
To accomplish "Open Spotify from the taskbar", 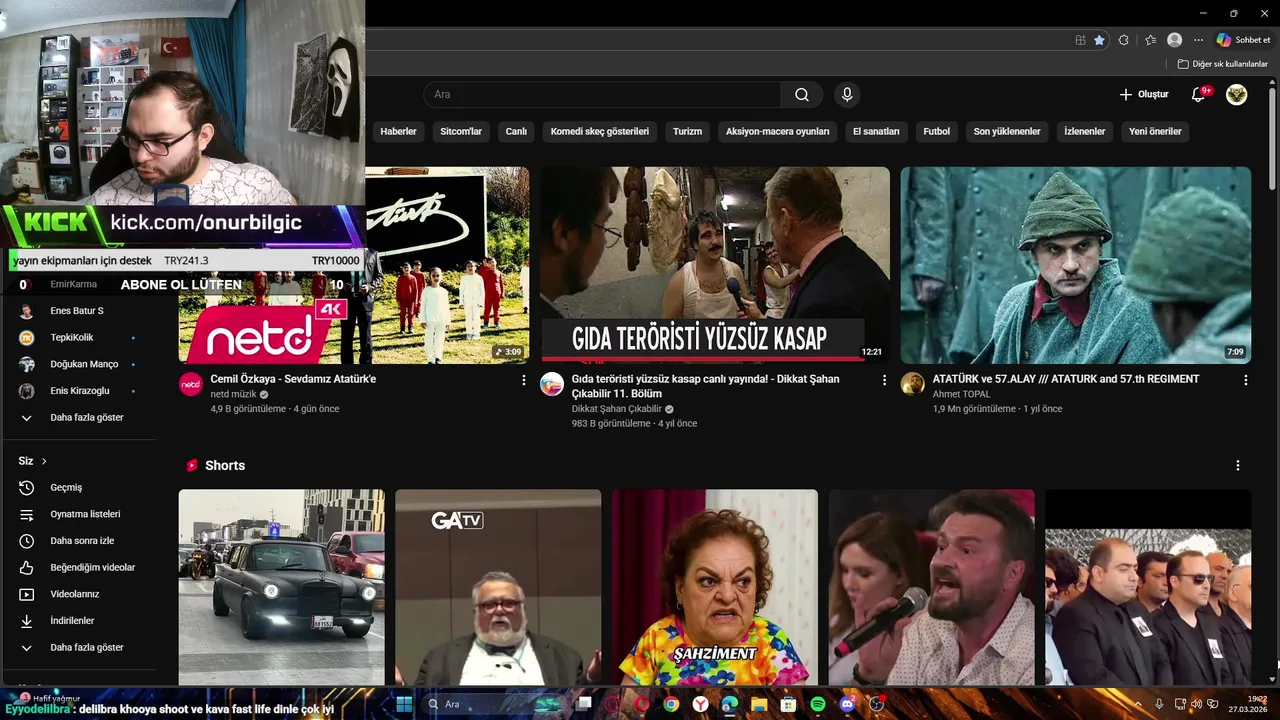I will (818, 704).
